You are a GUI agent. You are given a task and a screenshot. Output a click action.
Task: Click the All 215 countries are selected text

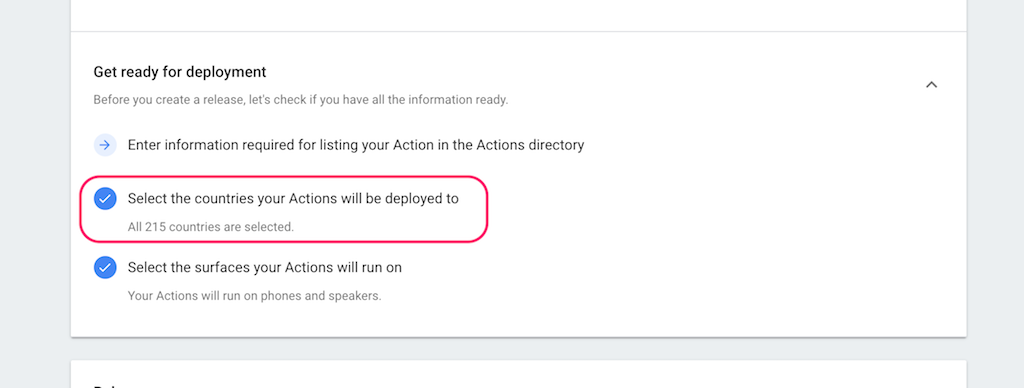[x=211, y=227]
